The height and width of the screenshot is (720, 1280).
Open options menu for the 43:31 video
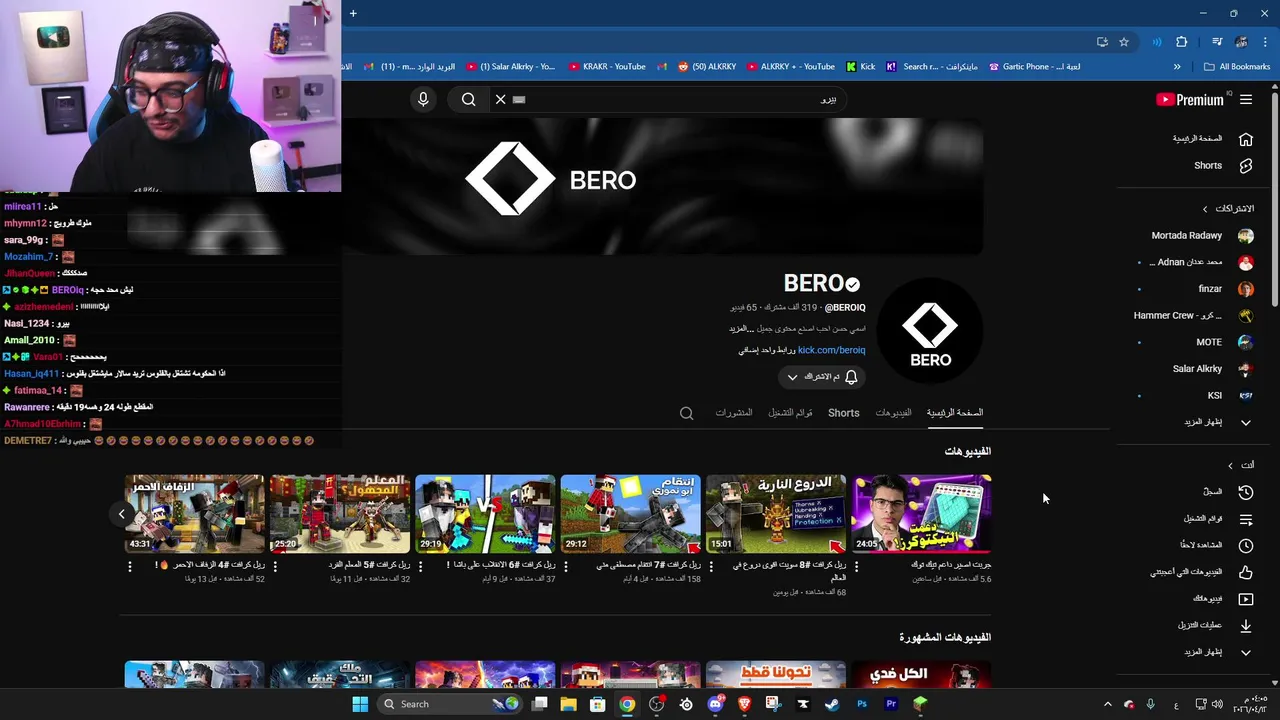pos(130,566)
